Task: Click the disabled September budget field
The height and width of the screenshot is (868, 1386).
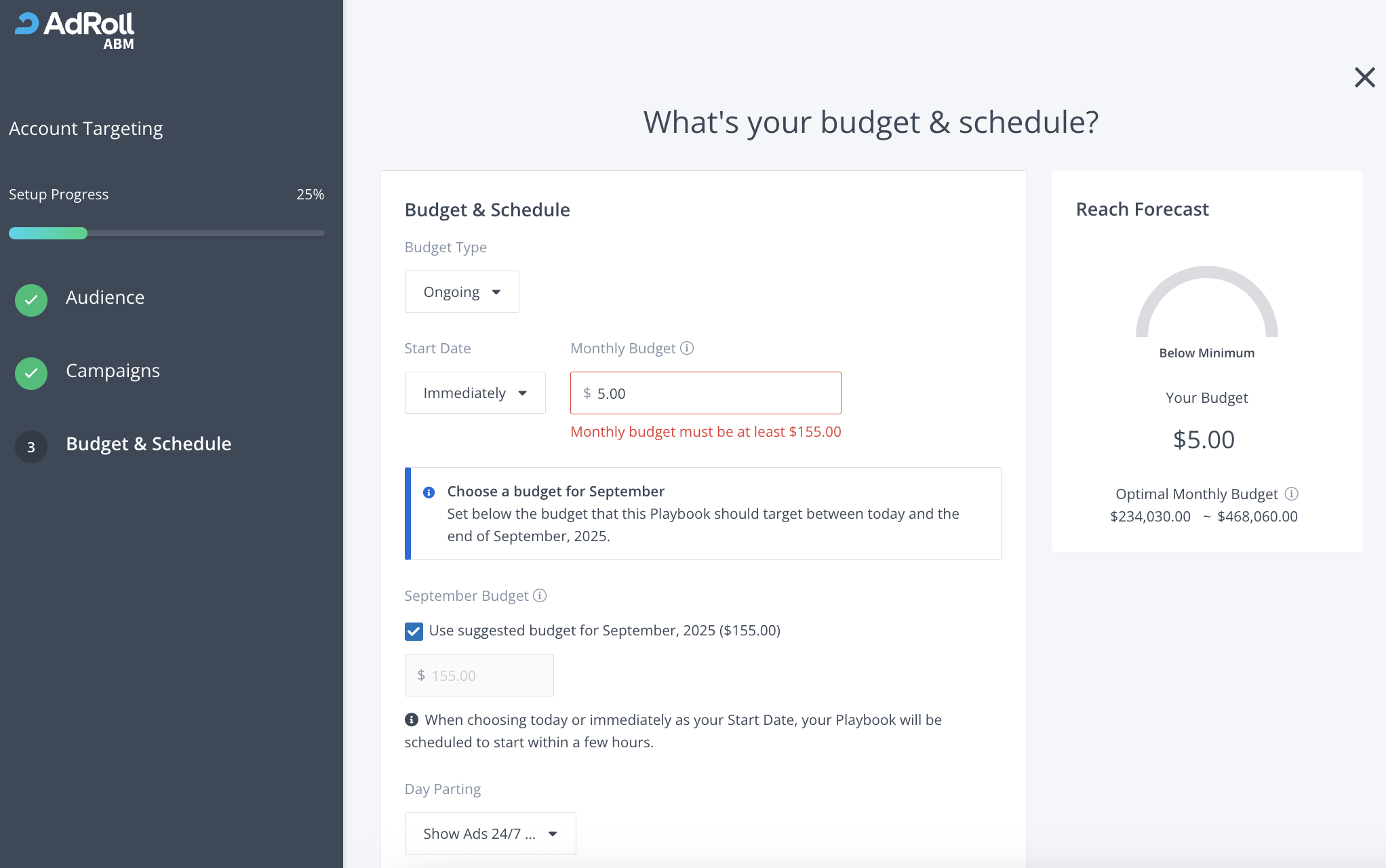Action: click(x=479, y=675)
